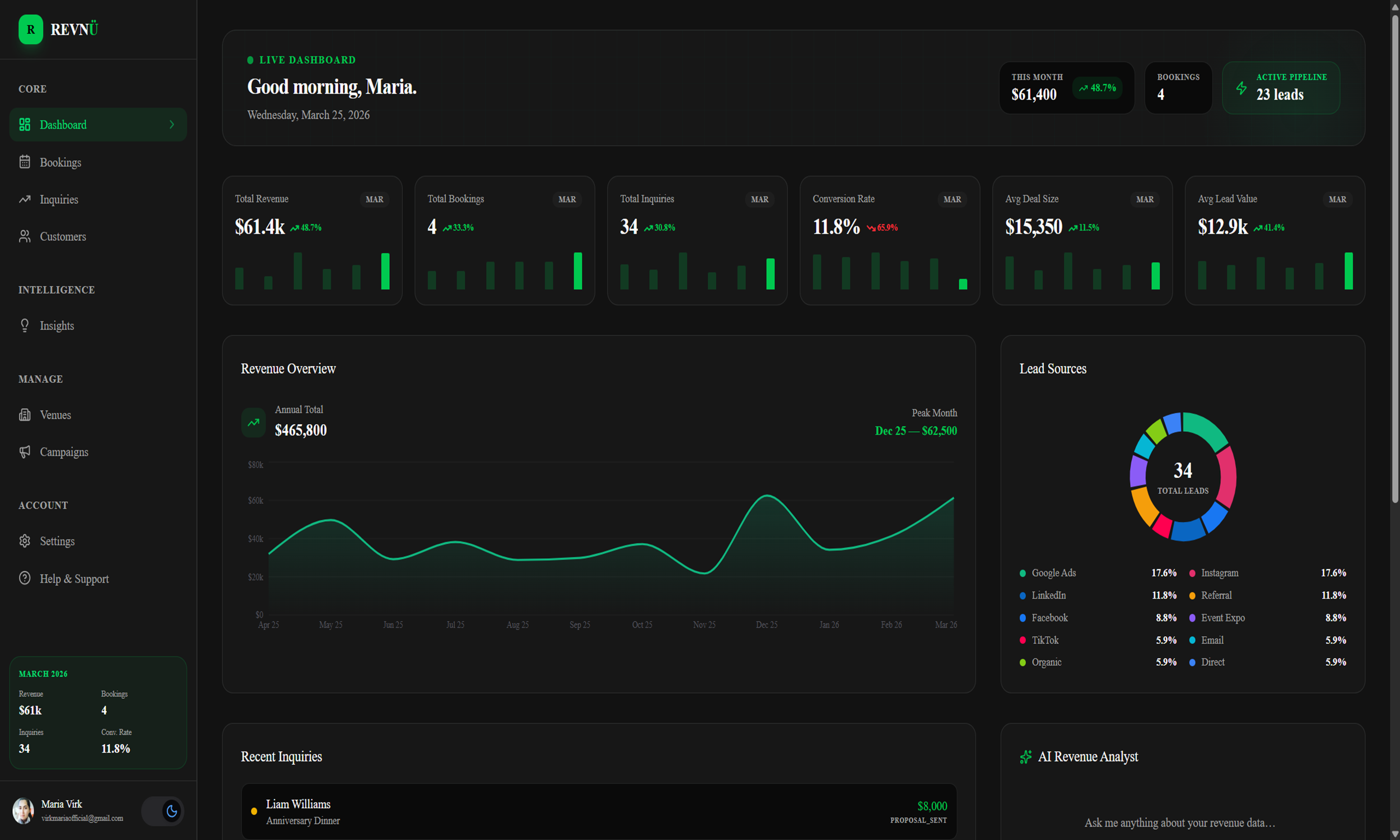Open the Active Pipeline 23 leads card
The image size is (1400, 840).
(x=1281, y=88)
